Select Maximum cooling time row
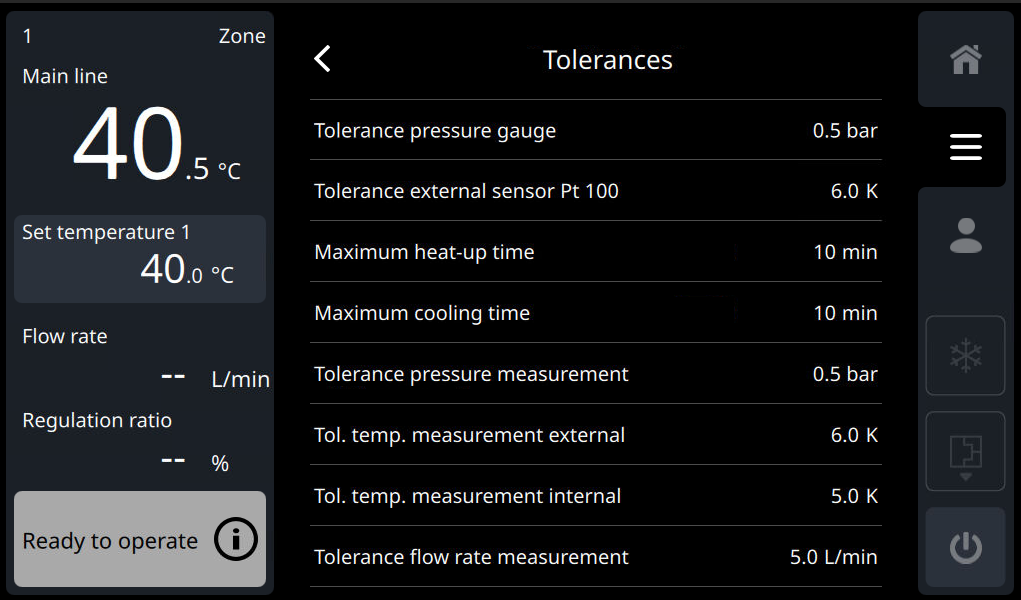This screenshot has height=600, width=1021. 595,313
